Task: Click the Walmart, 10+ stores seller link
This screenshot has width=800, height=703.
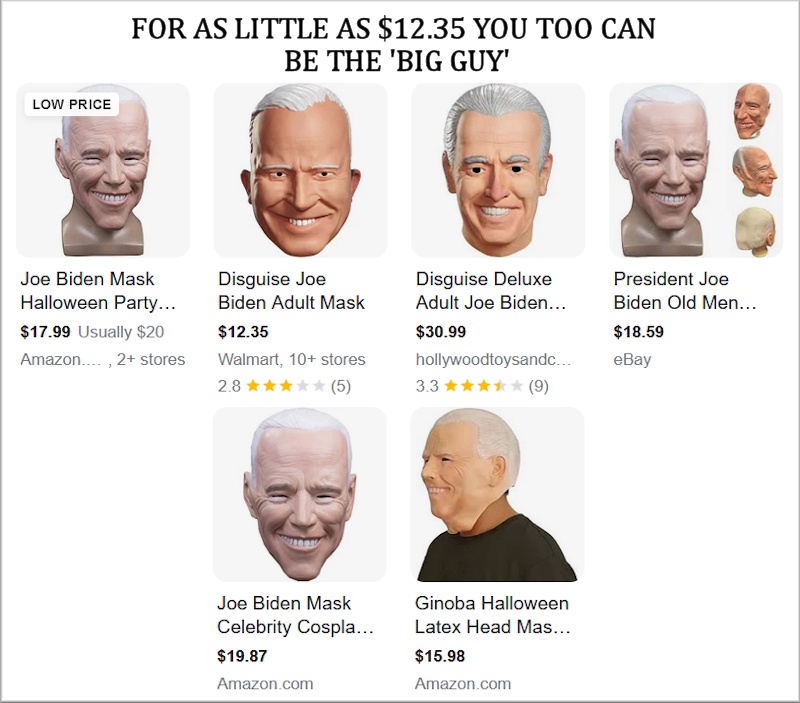Action: pos(291,359)
